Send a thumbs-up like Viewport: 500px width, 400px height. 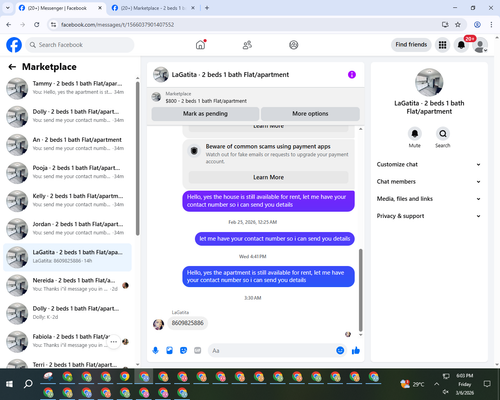(356, 350)
